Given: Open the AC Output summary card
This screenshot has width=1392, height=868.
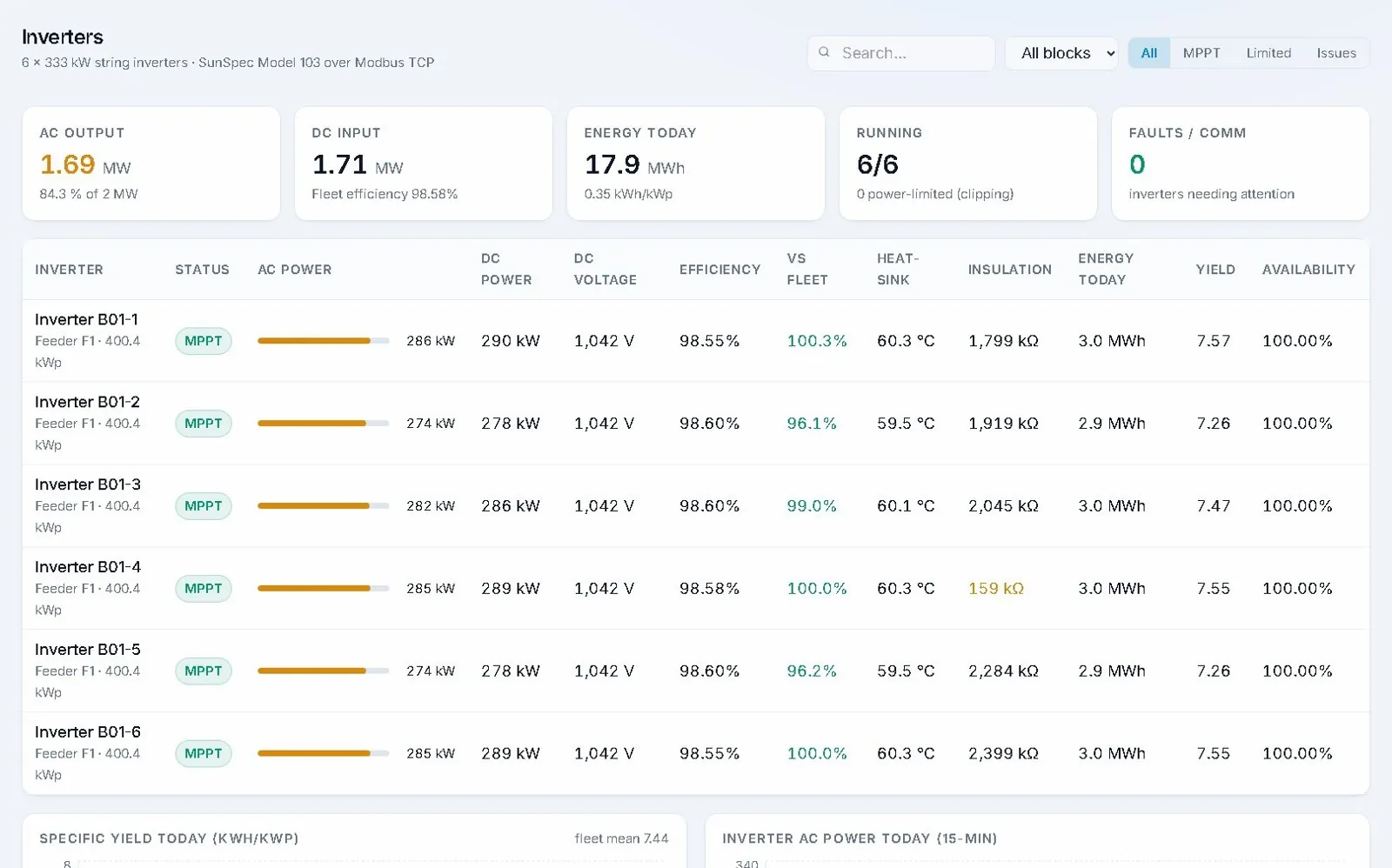Looking at the screenshot, I should (x=151, y=164).
